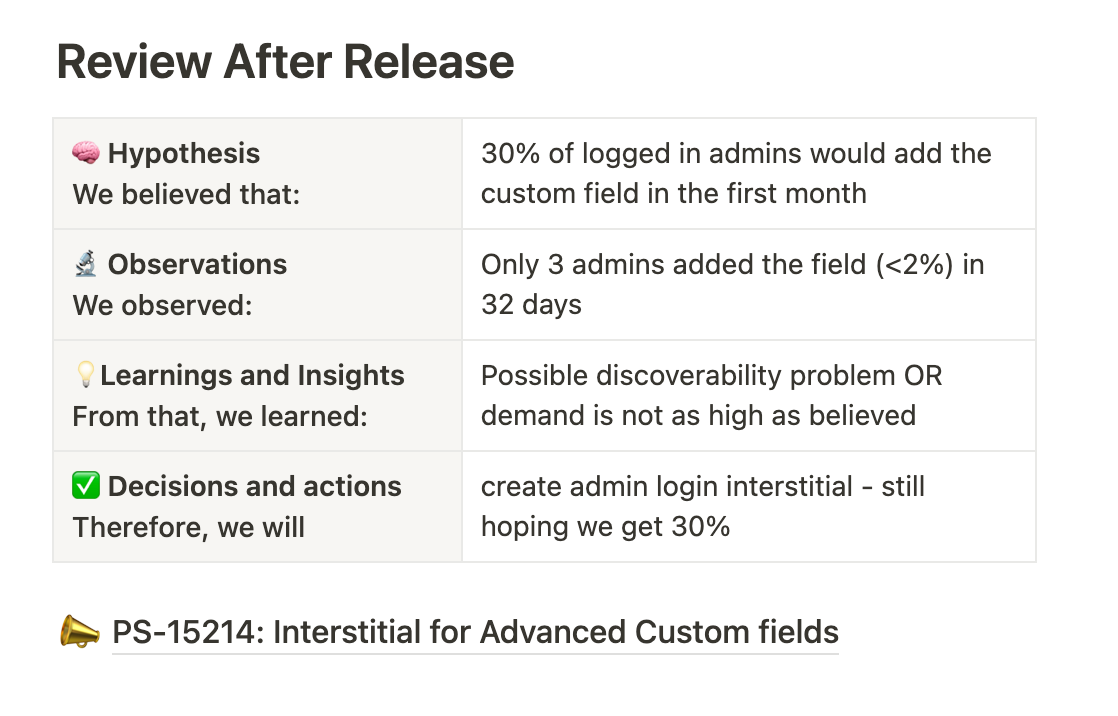Click the megaphone icon before PS-15214

(x=79, y=632)
